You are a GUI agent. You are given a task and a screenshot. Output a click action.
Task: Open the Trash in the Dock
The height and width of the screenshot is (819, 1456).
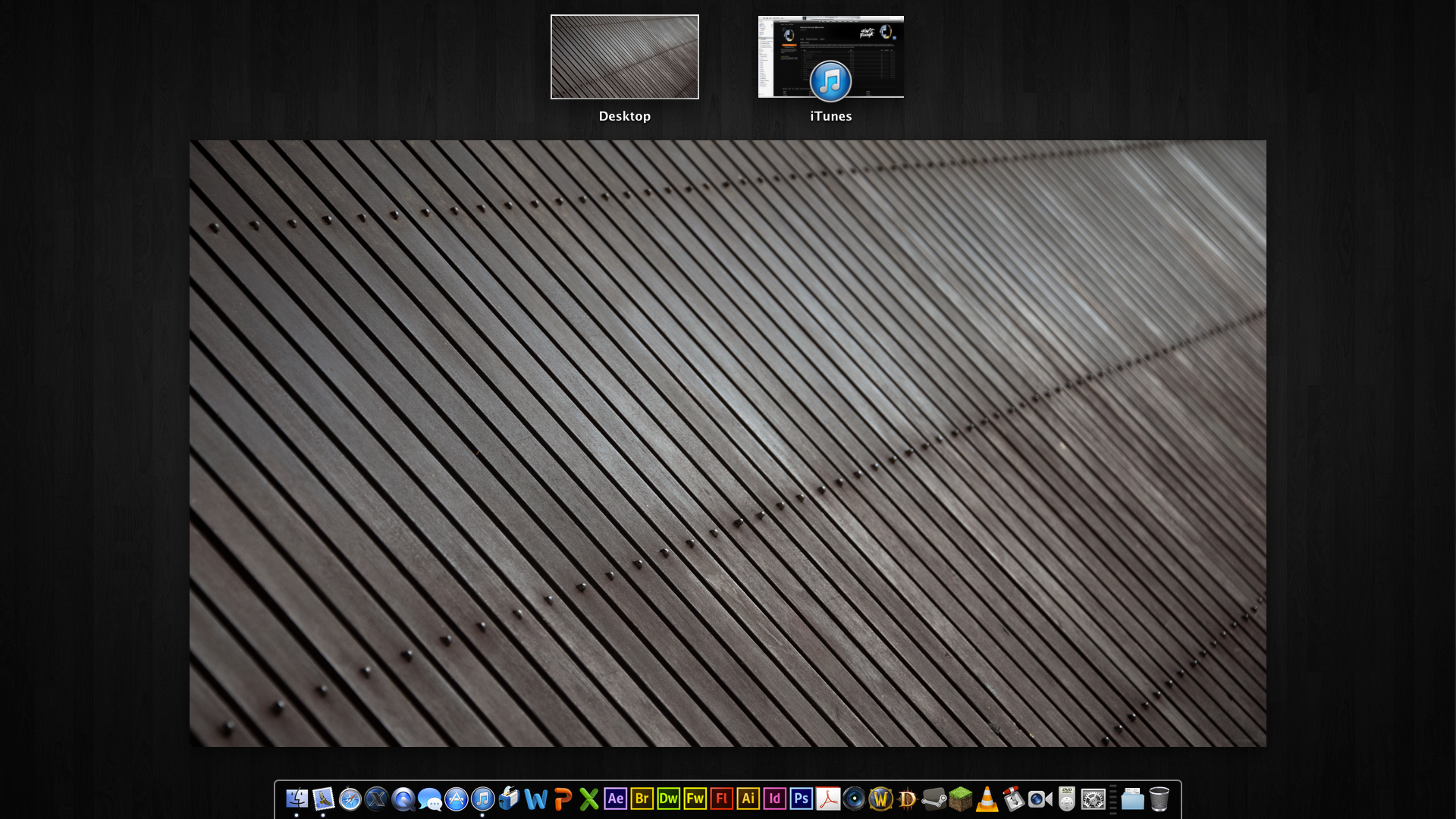point(1159,799)
